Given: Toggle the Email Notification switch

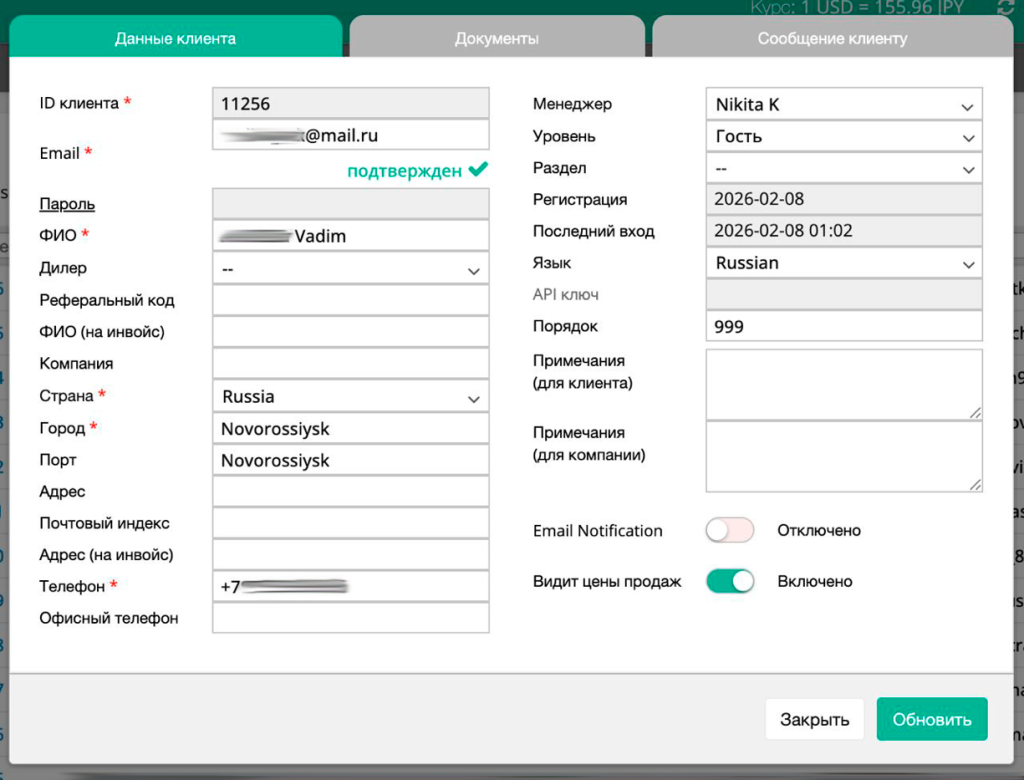Looking at the screenshot, I should click(729, 531).
